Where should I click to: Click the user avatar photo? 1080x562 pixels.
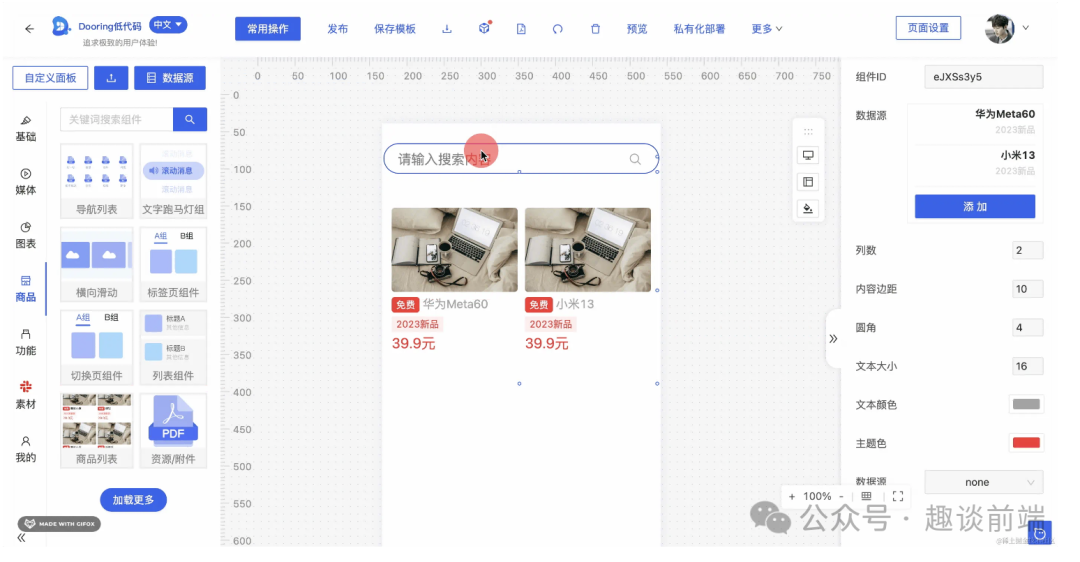click(x=999, y=28)
